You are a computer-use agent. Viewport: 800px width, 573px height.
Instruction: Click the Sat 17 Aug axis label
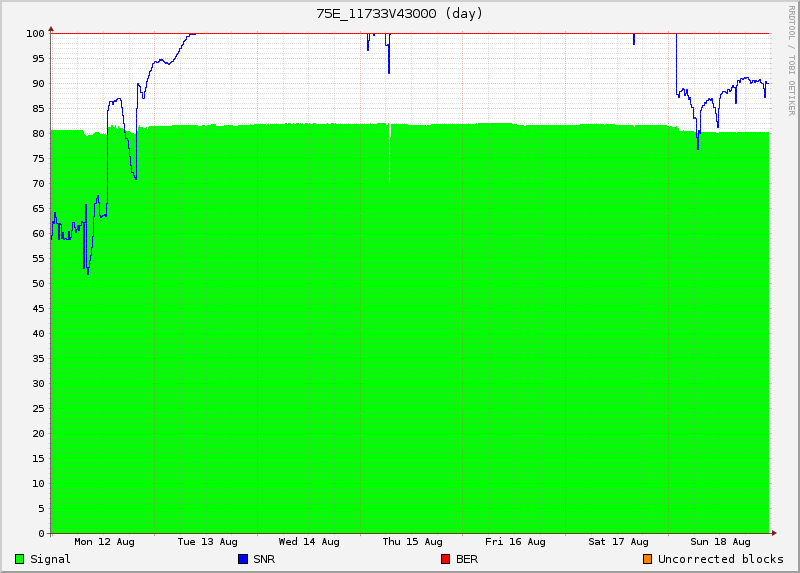coord(618,542)
